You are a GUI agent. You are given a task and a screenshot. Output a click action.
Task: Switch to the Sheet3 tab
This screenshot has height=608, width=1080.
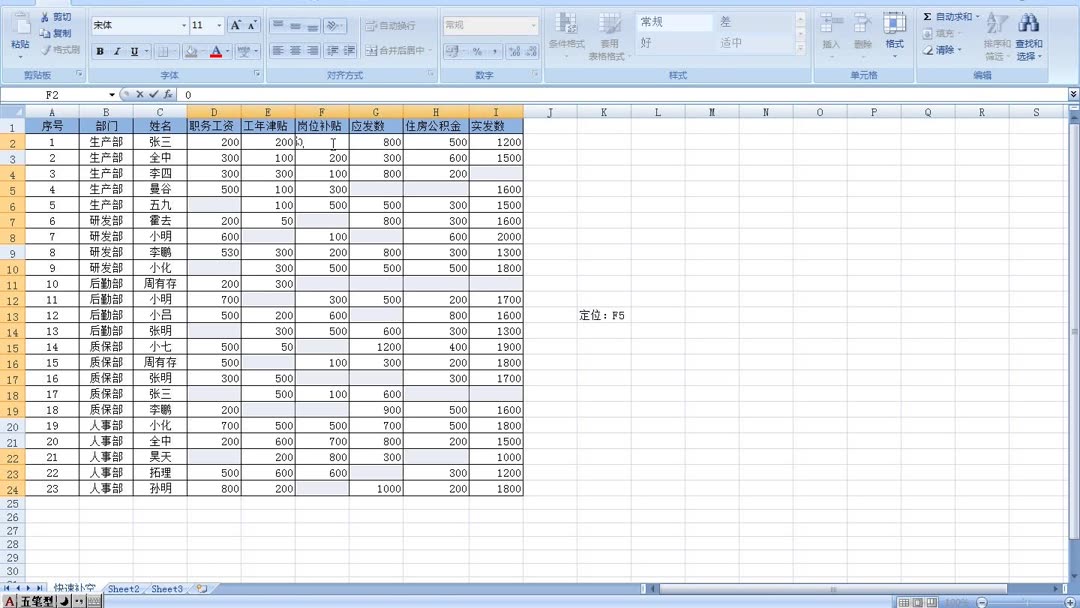[166, 588]
